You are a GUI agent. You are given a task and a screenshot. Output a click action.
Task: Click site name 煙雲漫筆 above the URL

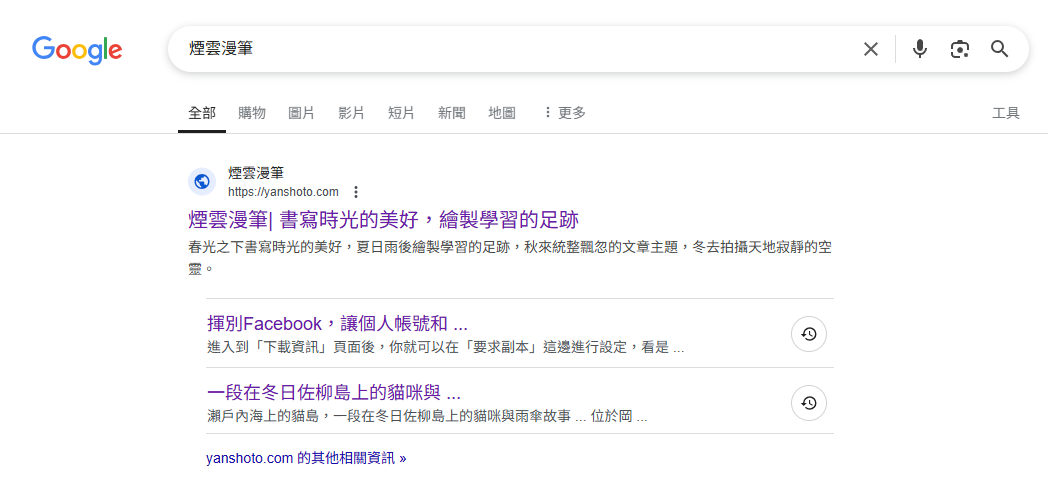[x=256, y=174]
